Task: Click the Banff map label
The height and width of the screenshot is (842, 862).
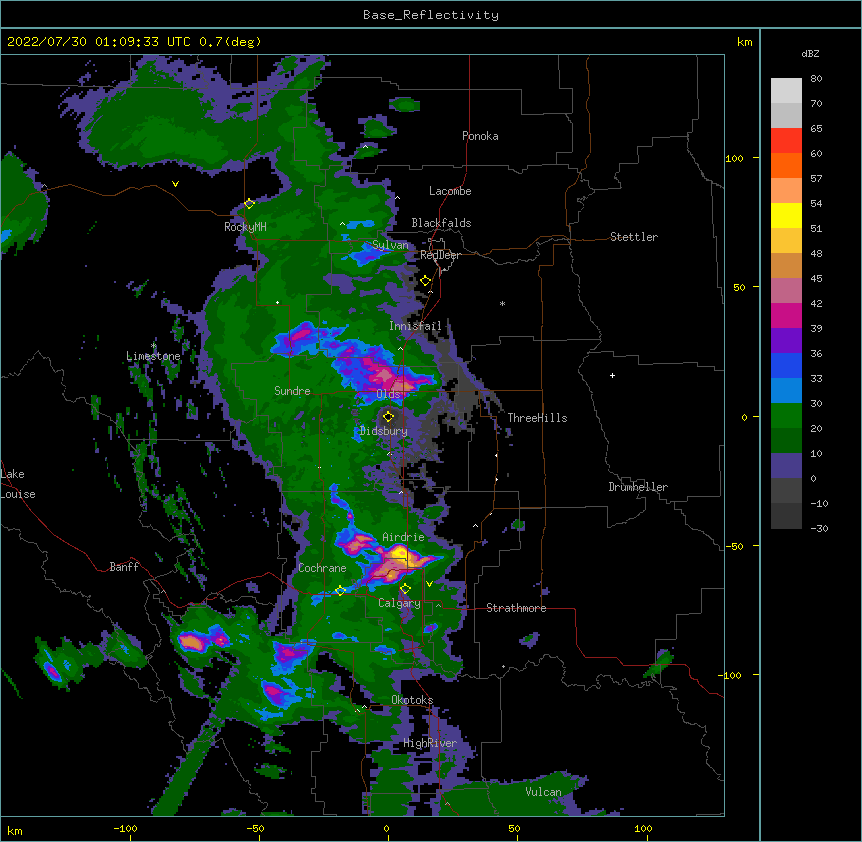Action: 124,567
